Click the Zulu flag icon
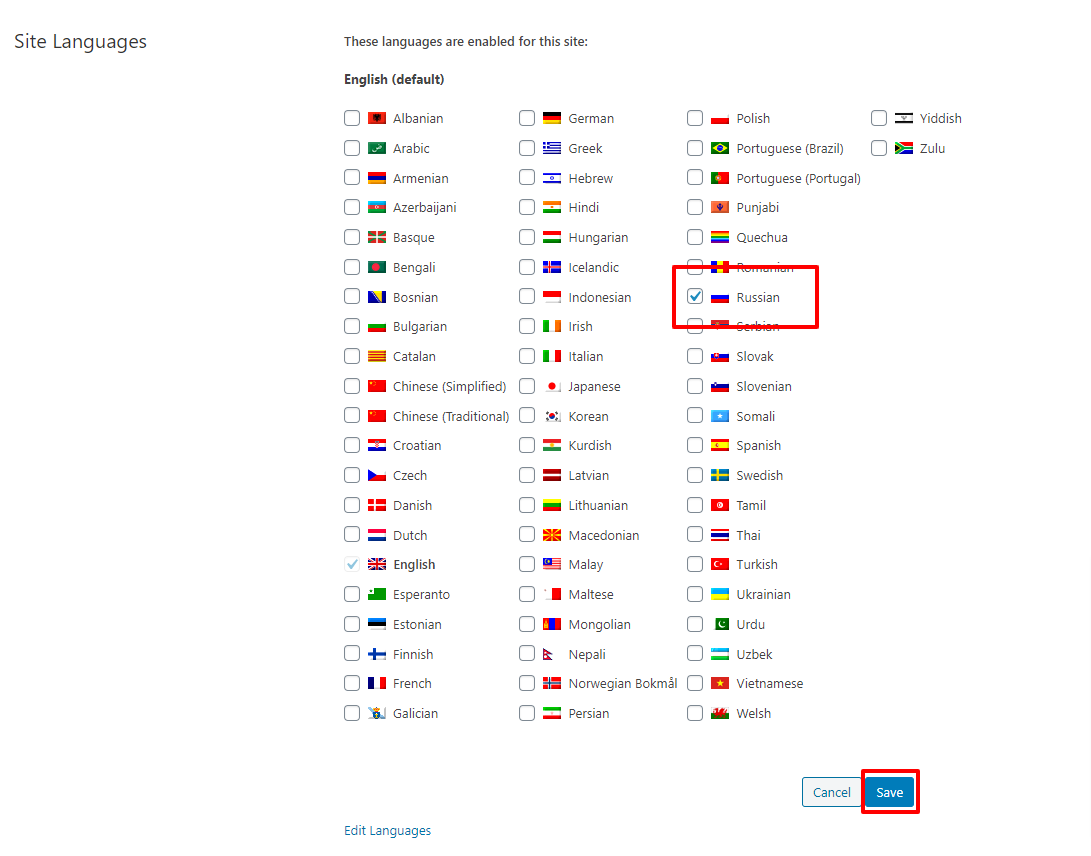The width and height of the screenshot is (1091, 856). coord(904,149)
